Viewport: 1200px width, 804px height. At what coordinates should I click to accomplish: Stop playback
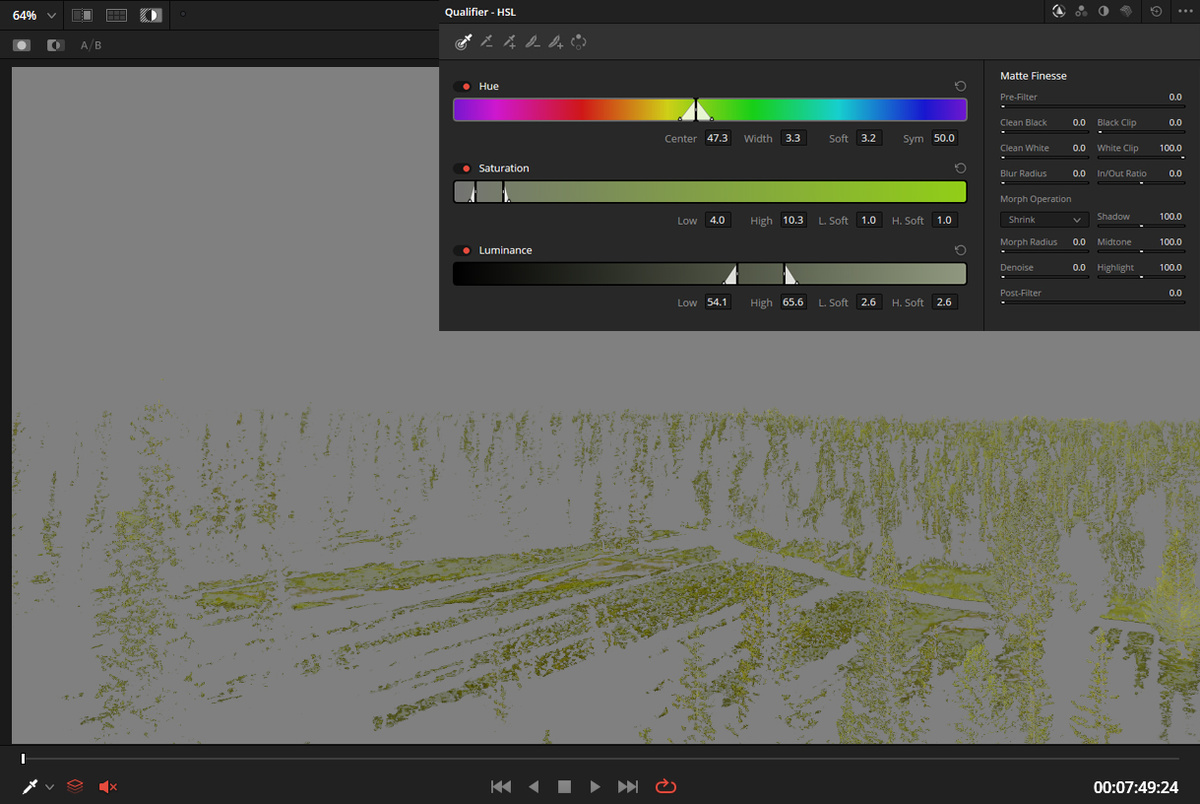pyautogui.click(x=564, y=787)
